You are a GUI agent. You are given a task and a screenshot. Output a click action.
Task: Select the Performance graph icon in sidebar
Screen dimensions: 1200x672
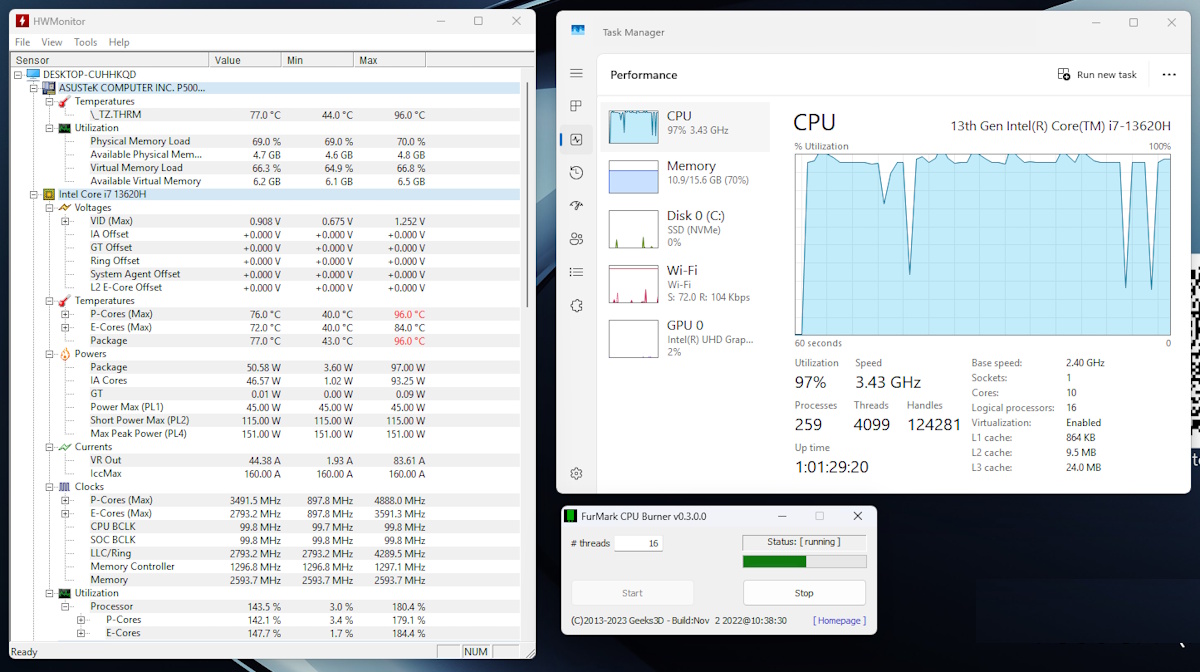pos(576,139)
